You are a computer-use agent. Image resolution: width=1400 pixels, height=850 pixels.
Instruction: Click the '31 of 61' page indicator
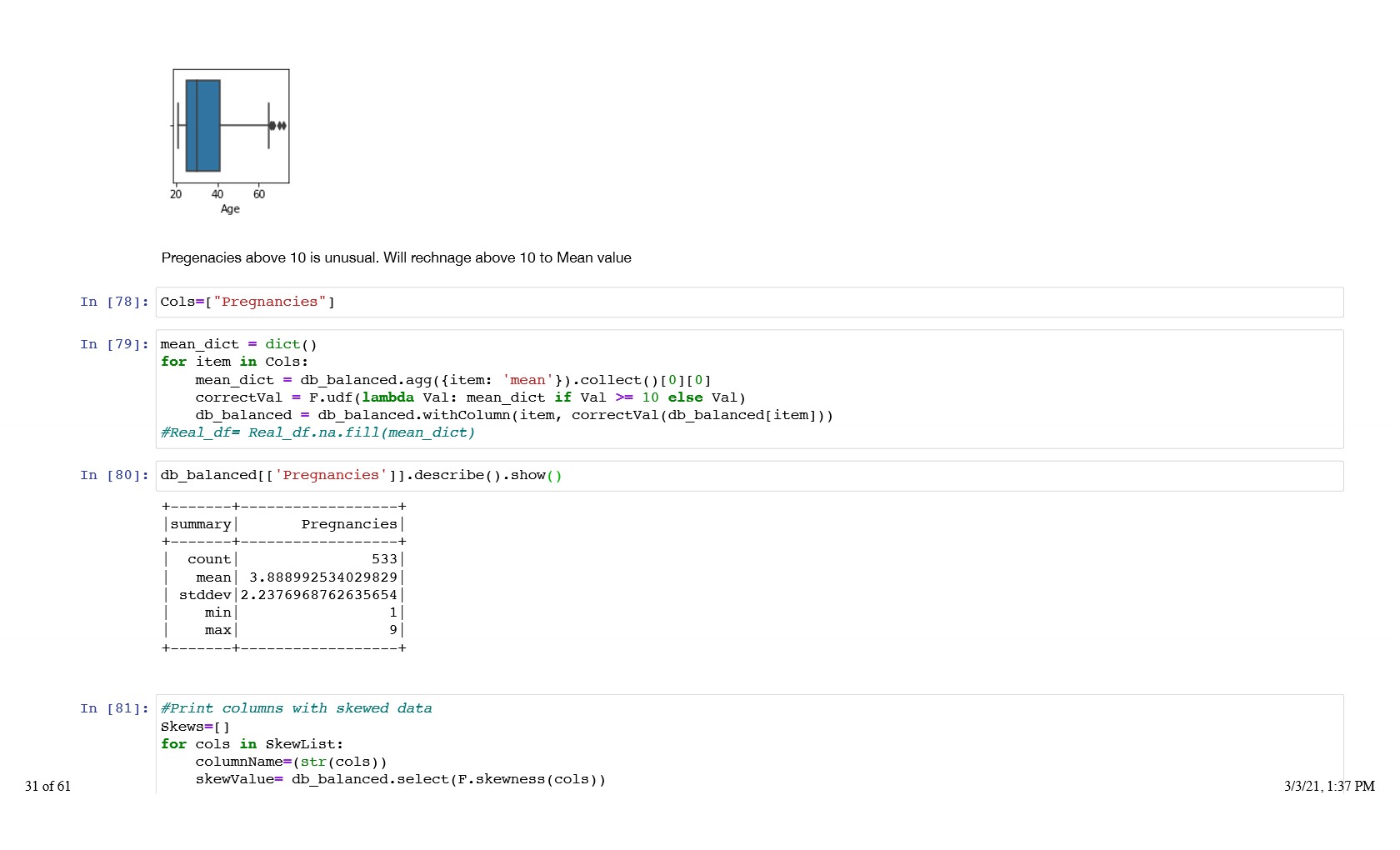click(47, 786)
